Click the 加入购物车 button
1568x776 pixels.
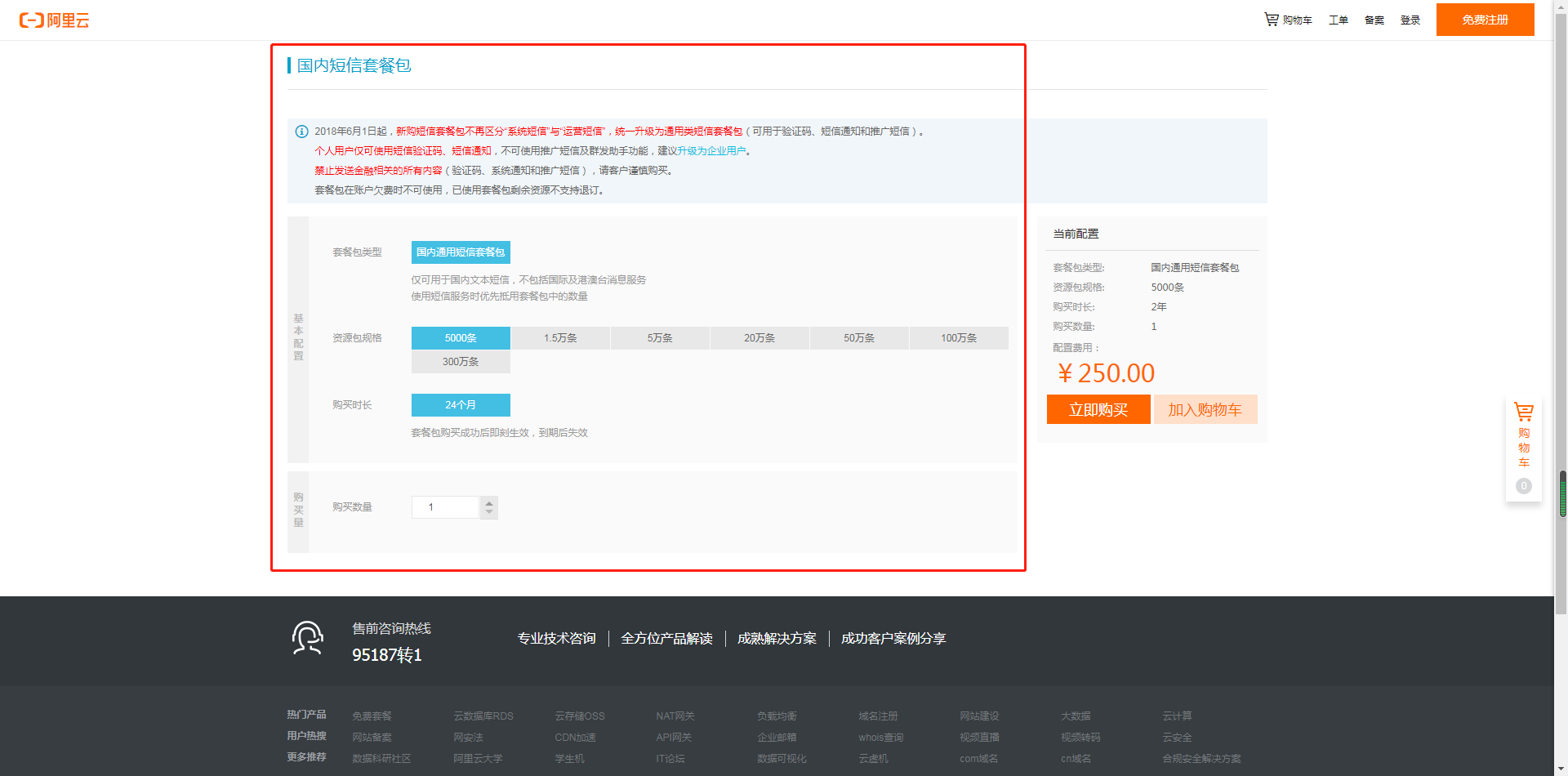tap(1205, 409)
